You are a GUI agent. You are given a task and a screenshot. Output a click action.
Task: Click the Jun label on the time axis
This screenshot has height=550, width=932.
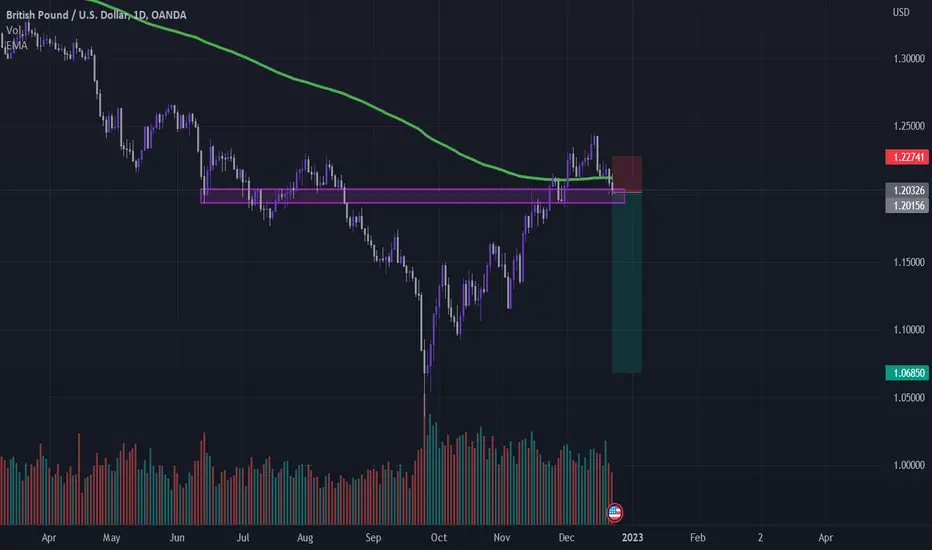(x=177, y=538)
